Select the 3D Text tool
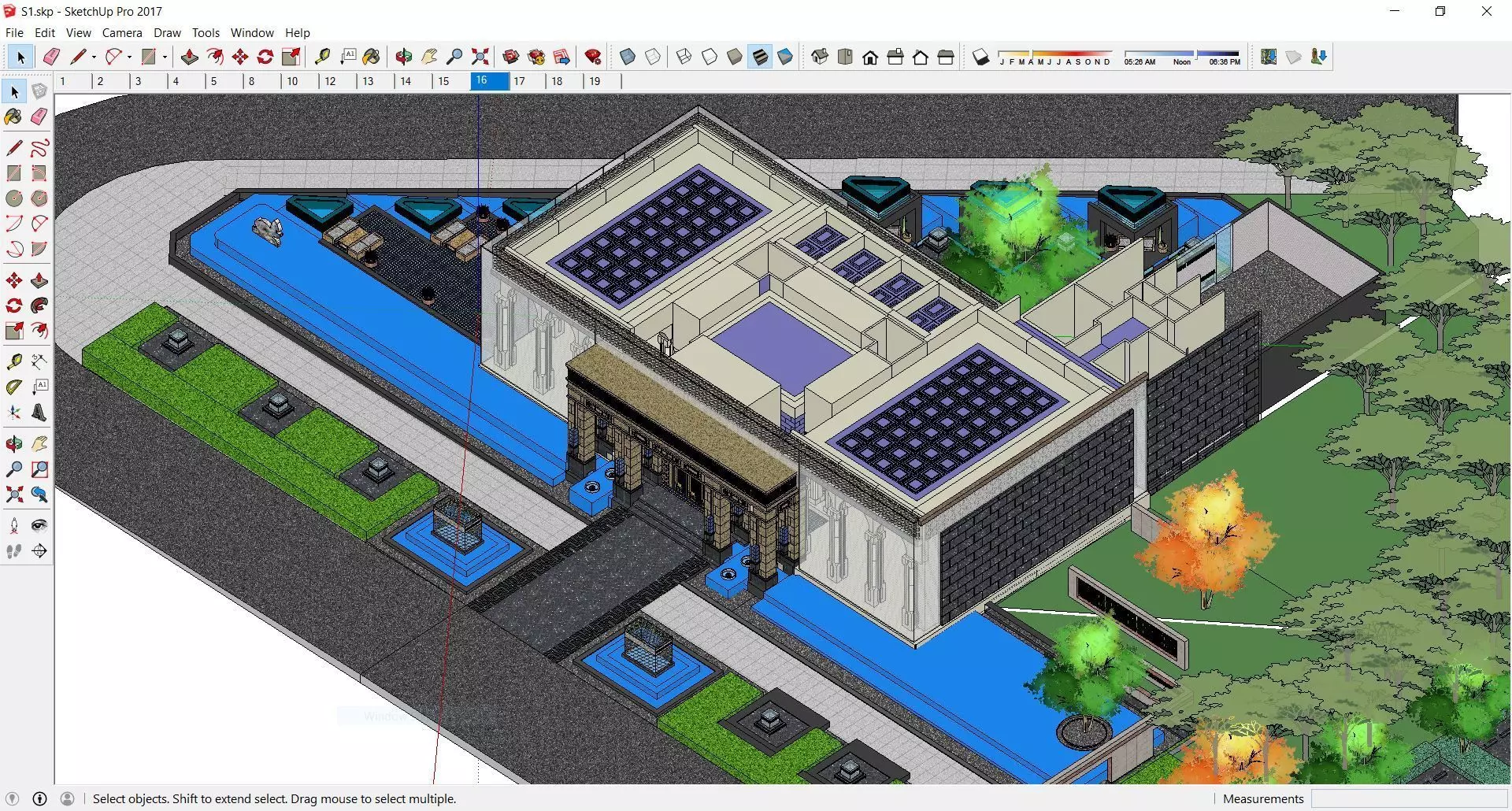This screenshot has height=811, width=1512. (x=39, y=413)
